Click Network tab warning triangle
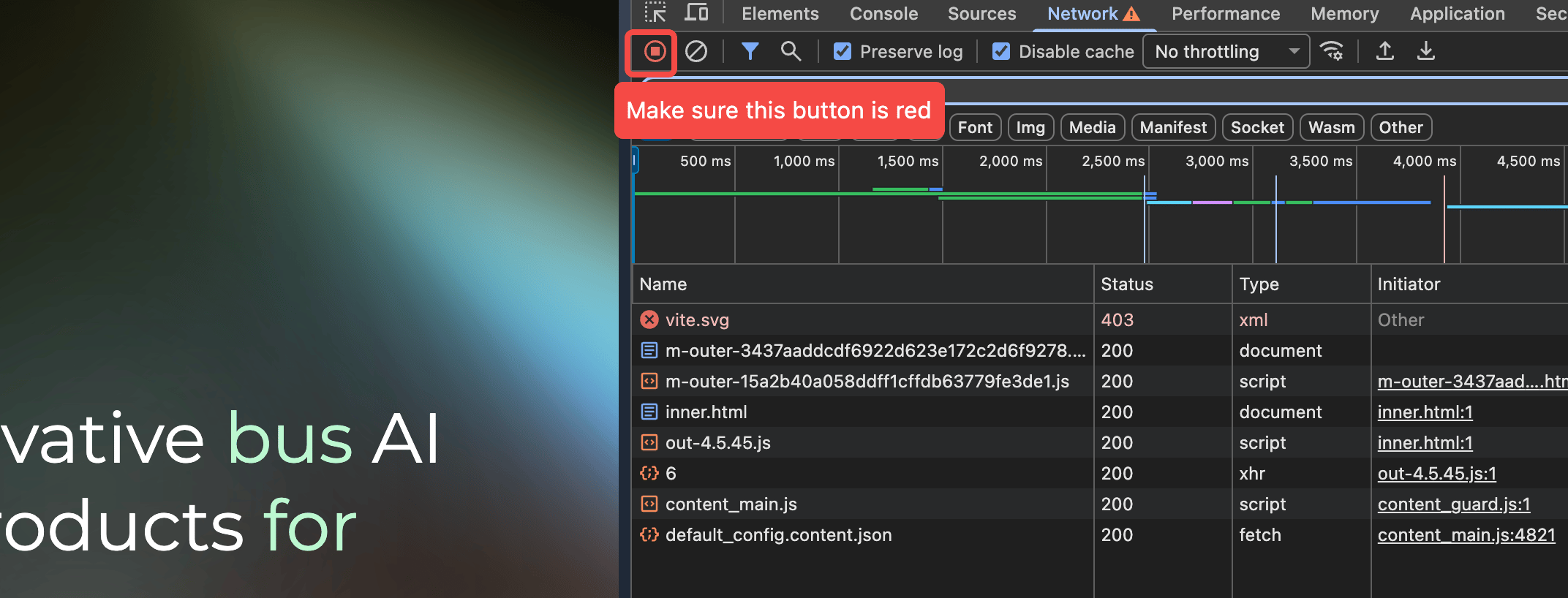This screenshot has height=598, width=1568. click(x=1131, y=14)
